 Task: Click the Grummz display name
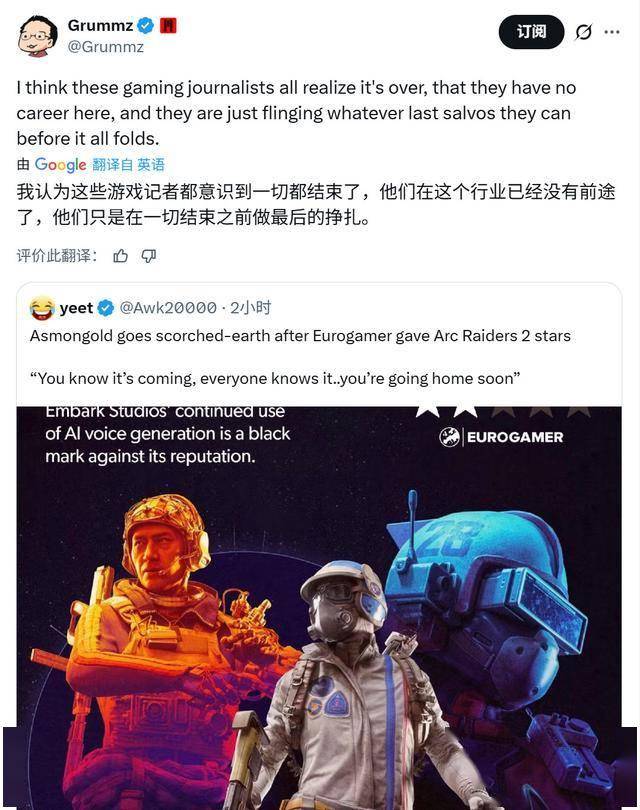[100, 25]
